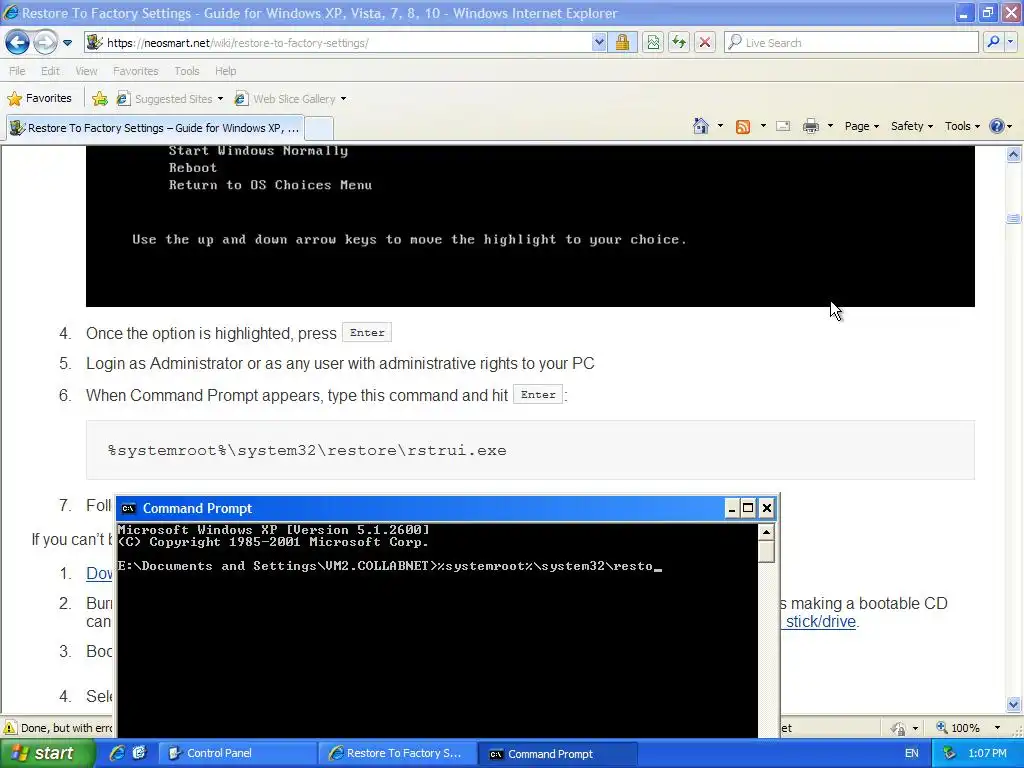This screenshot has height=768, width=1024.
Task: Click the Live Search input box
Action: 851,42
